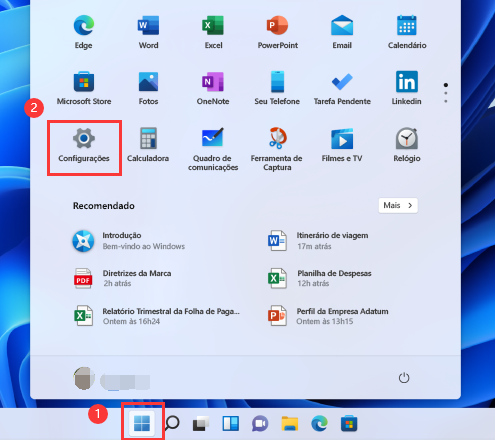
Task: Open Widgets from the taskbar
Action: pos(230,424)
